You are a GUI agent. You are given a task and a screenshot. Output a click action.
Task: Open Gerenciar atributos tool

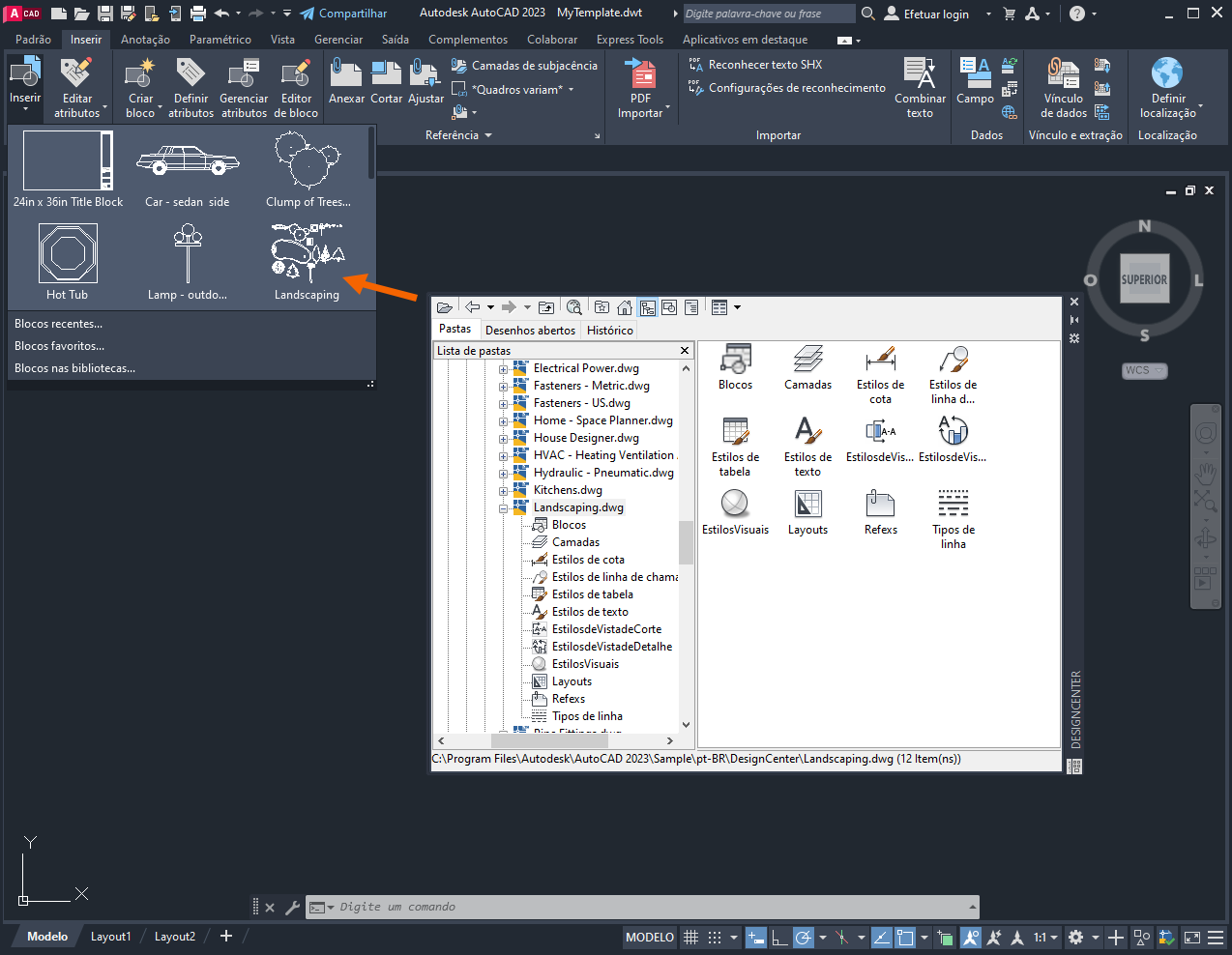244,88
